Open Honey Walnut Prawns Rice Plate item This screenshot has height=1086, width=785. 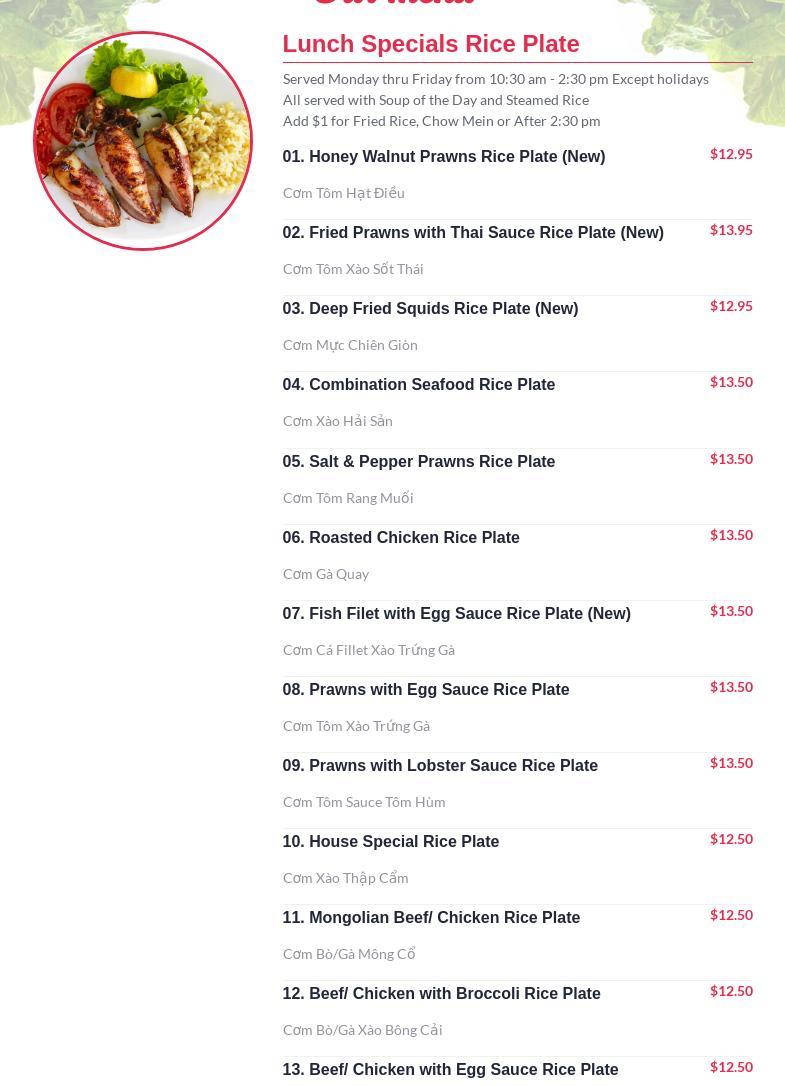click(x=444, y=157)
